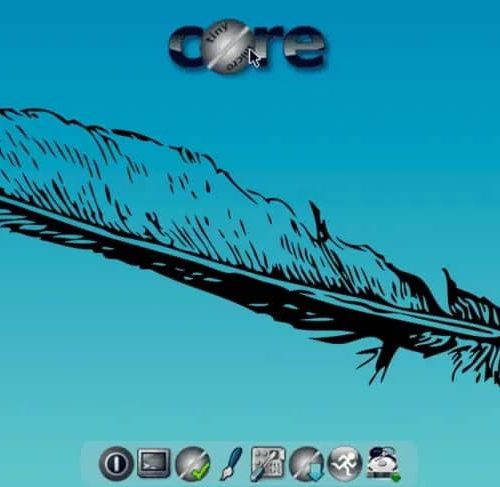Screen dimensions: 500x487
Task: Open the Exit power button in dock
Action: [116, 463]
